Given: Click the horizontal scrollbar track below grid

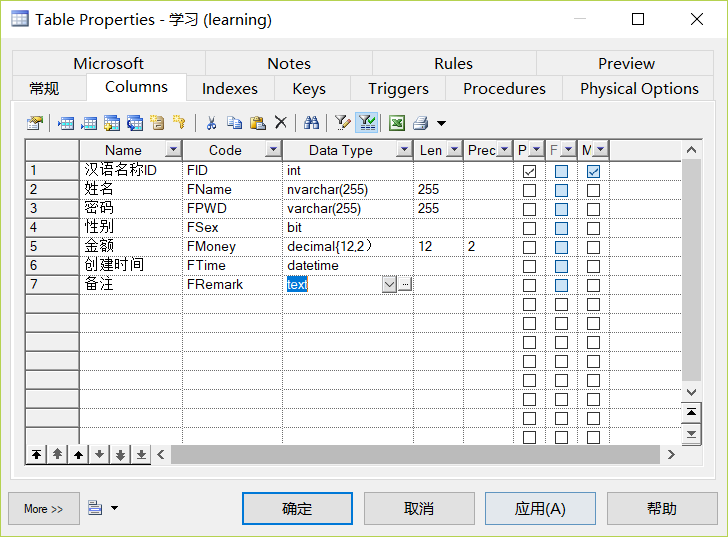Looking at the screenshot, I should point(415,454).
